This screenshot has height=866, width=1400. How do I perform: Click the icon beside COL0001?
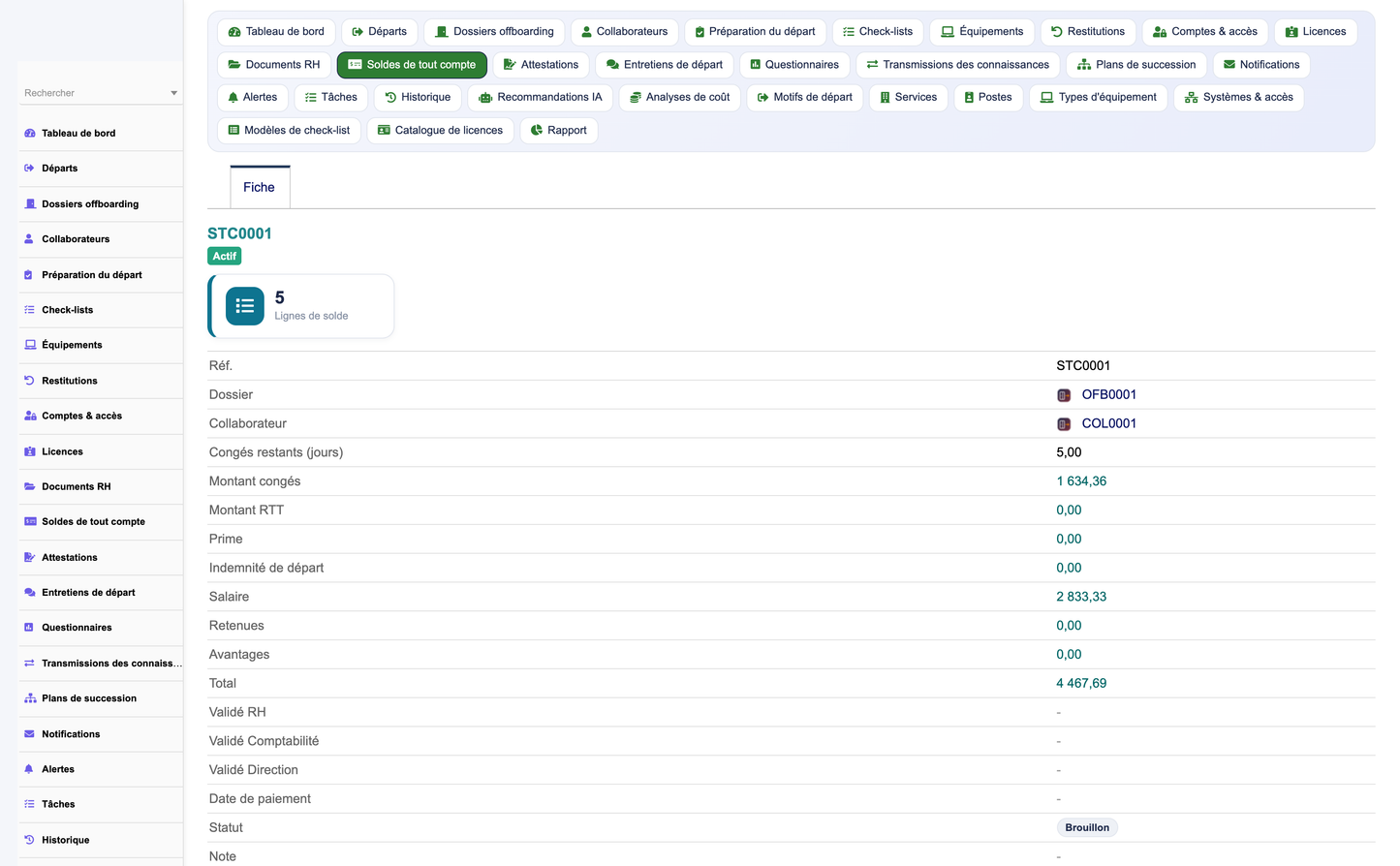(1064, 424)
